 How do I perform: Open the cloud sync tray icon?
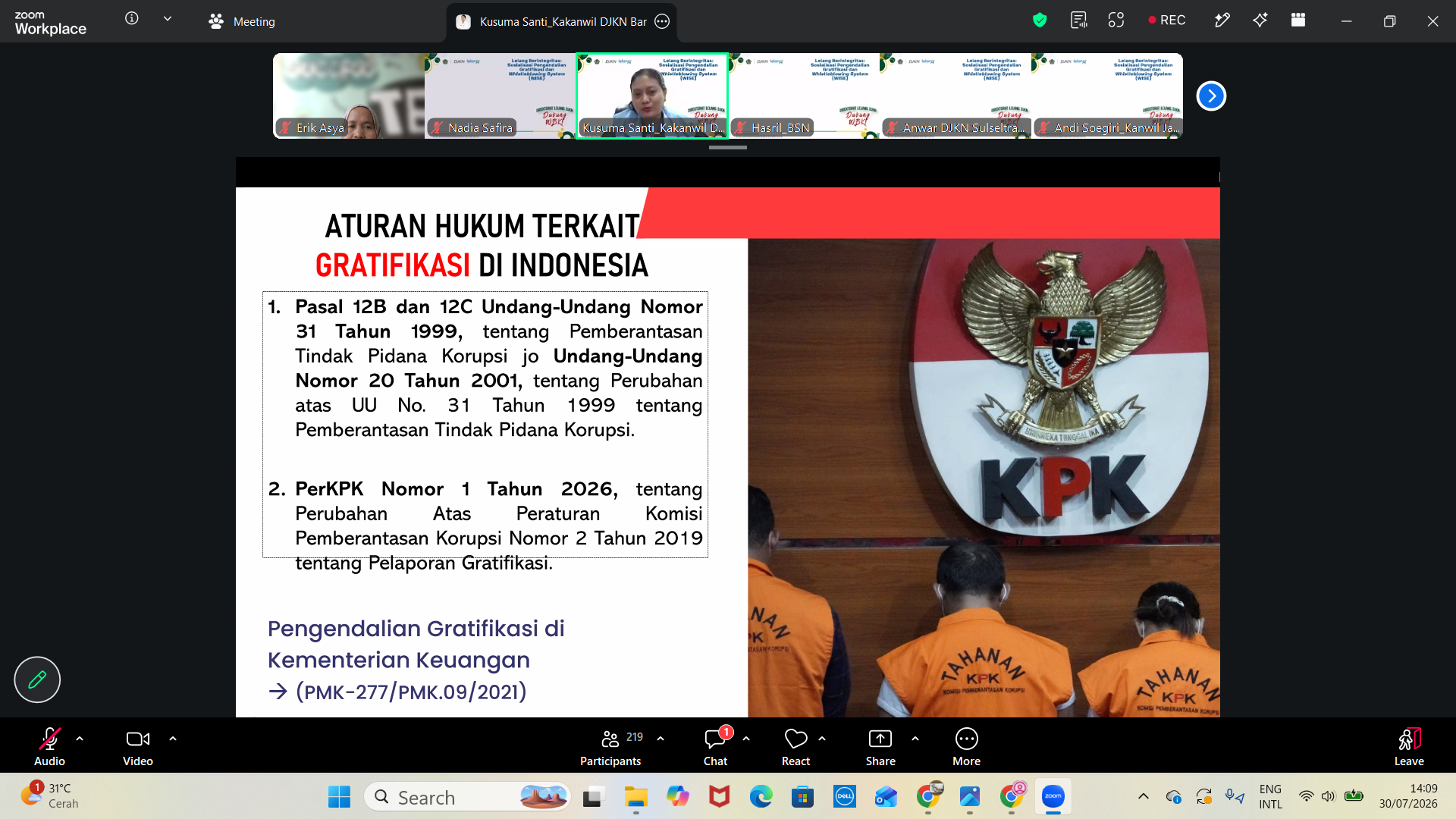1174,796
